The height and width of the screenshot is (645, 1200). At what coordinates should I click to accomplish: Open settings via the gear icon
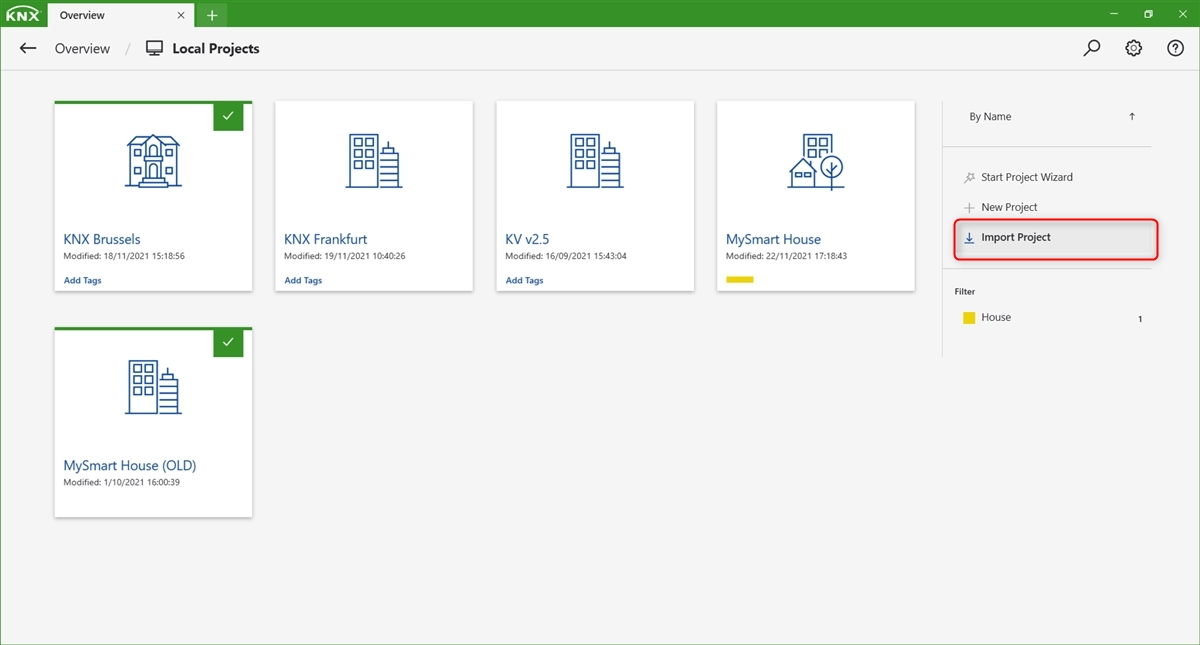pyautogui.click(x=1133, y=48)
